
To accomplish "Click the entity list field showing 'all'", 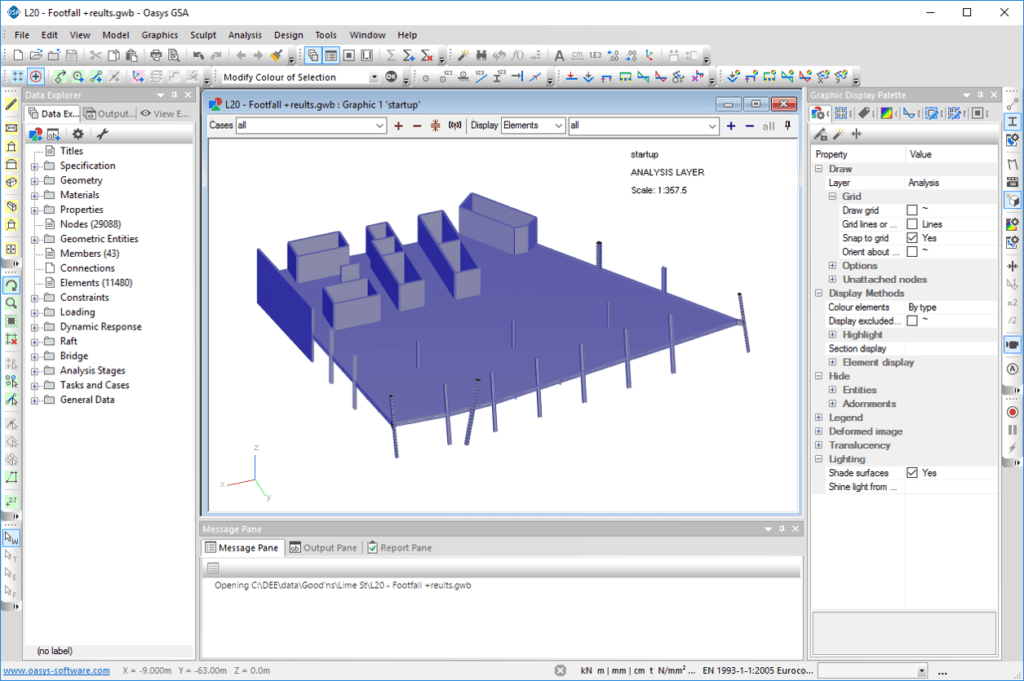I will (x=643, y=125).
